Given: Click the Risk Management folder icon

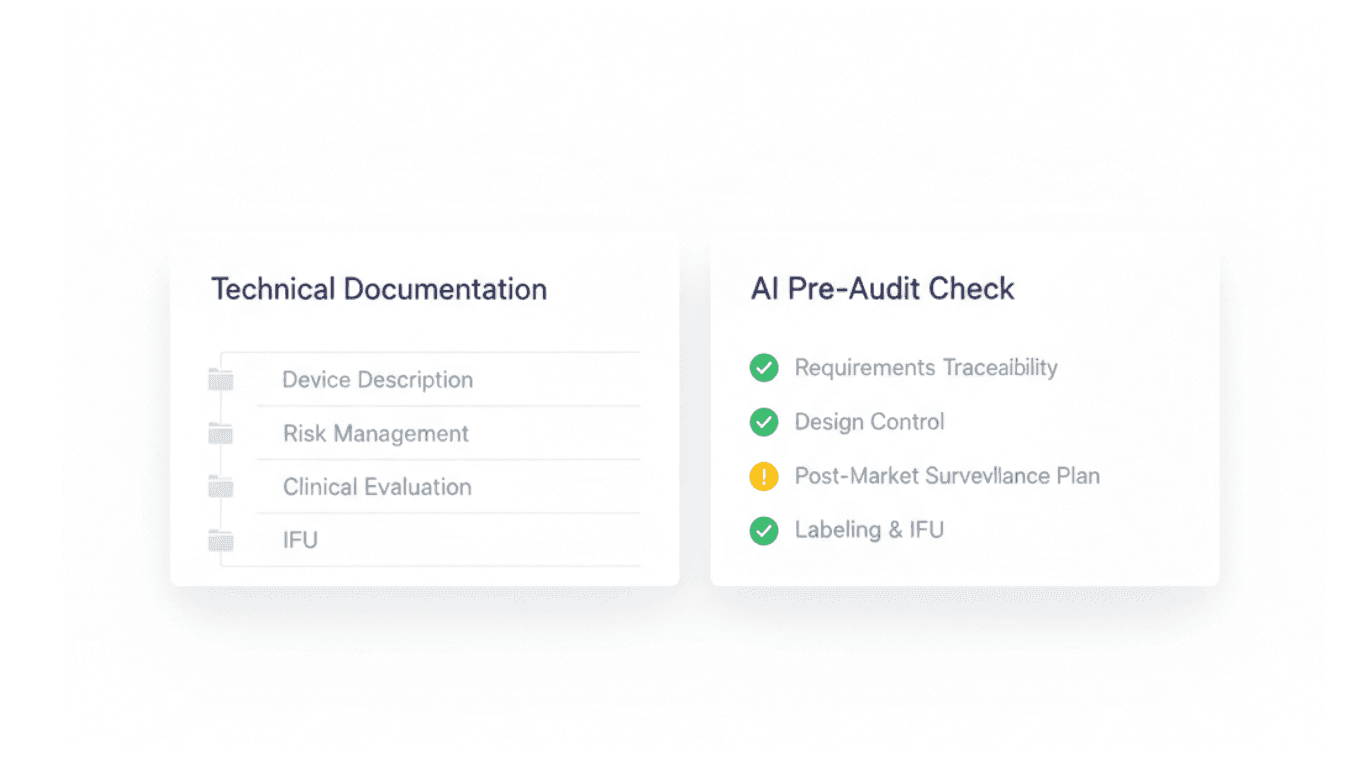Looking at the screenshot, I should coord(221,434).
